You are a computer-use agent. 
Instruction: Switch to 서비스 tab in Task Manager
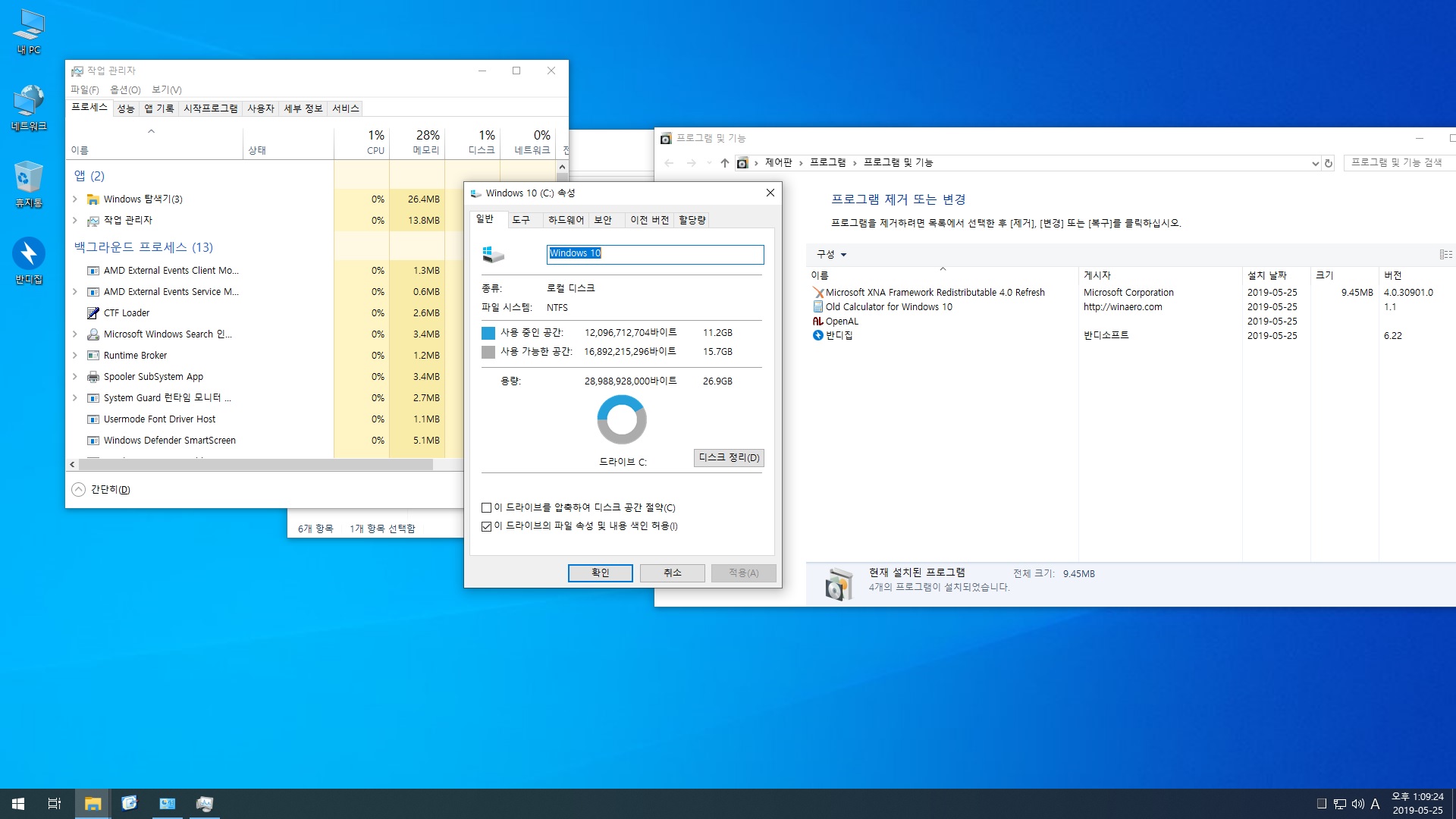point(346,108)
